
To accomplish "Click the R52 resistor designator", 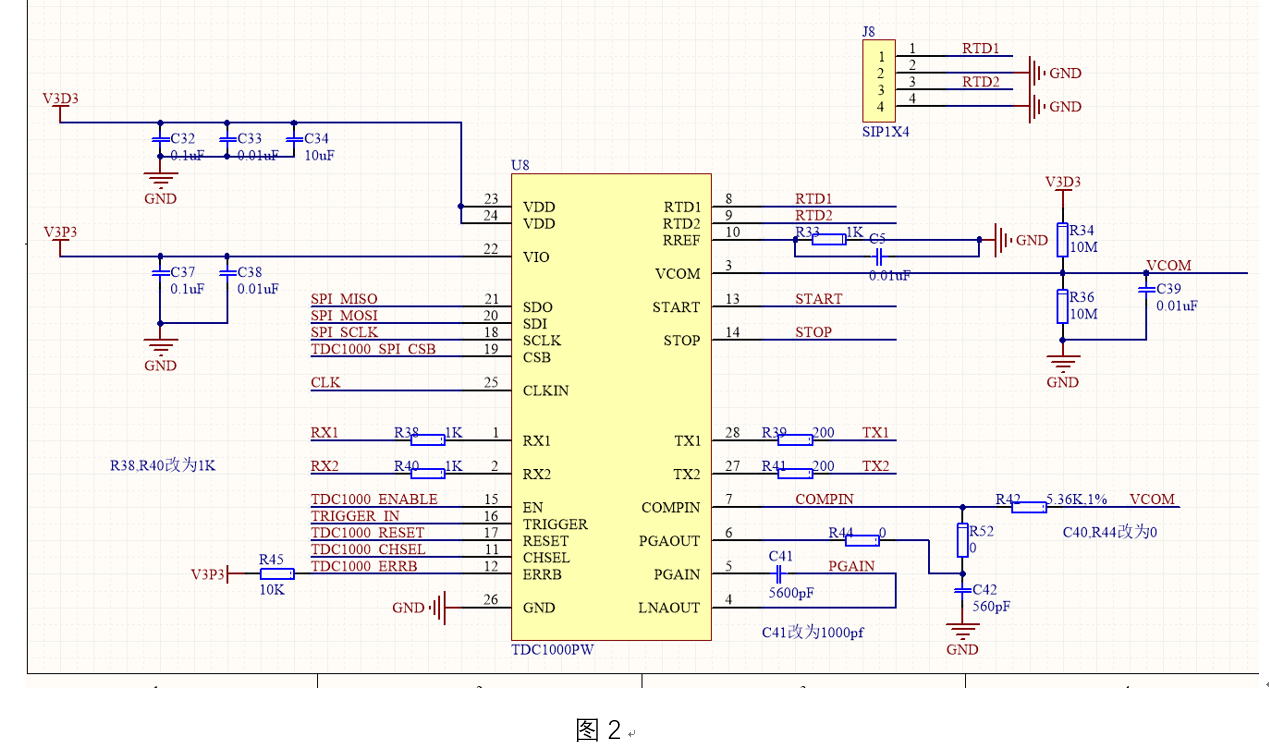I will pos(984,531).
